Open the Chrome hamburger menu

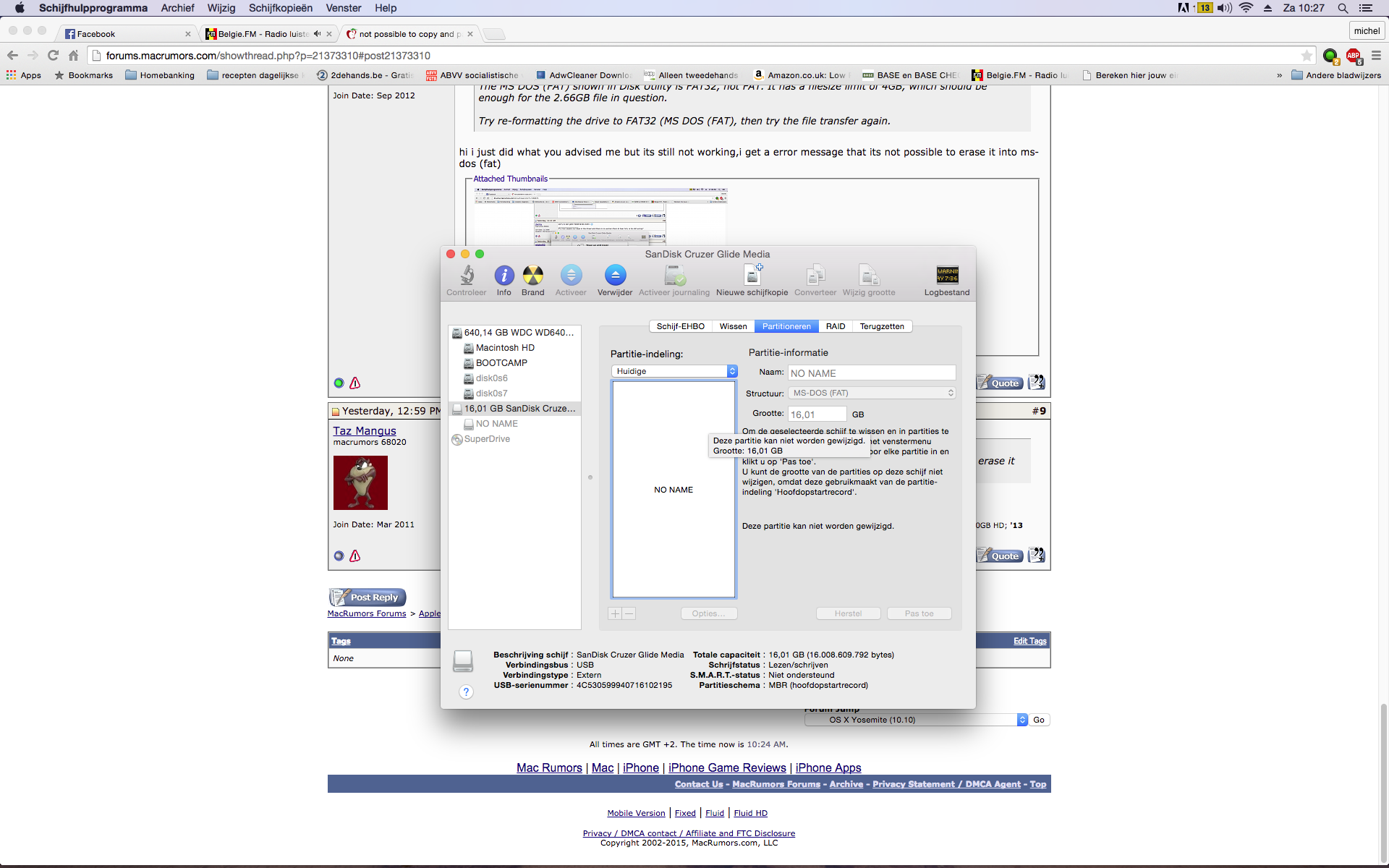1376,56
